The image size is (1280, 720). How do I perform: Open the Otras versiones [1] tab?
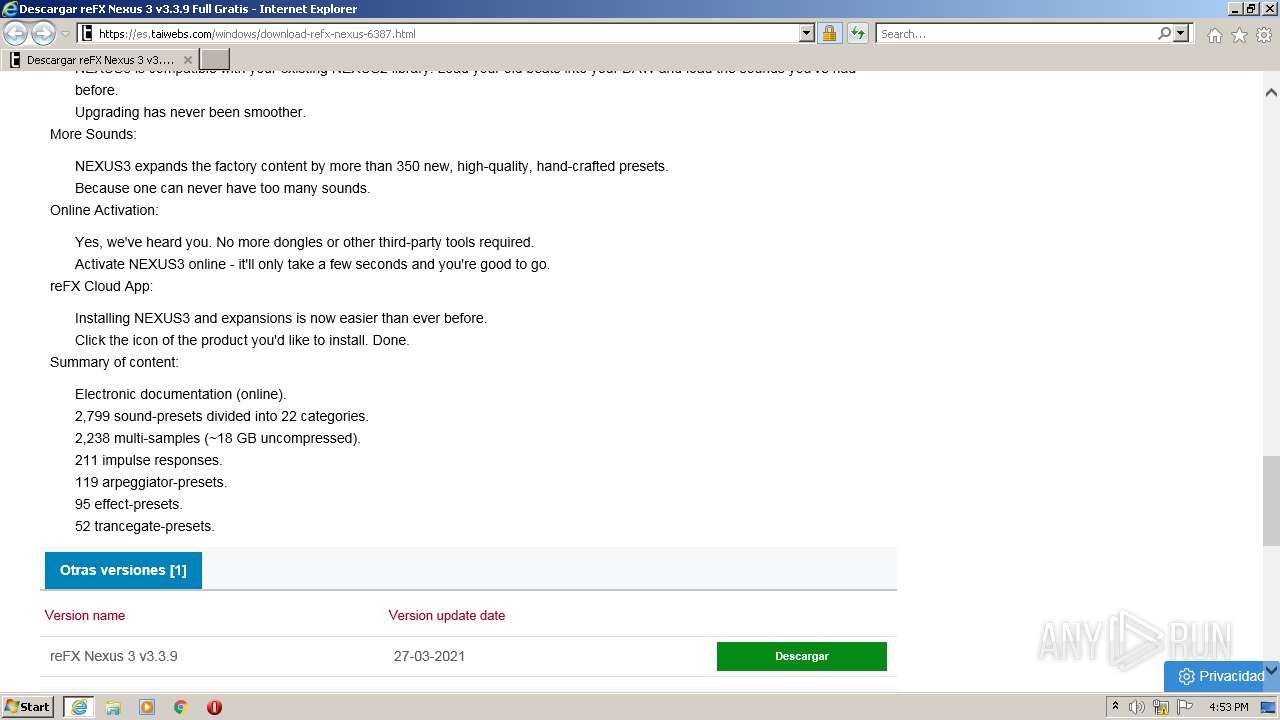pos(123,570)
